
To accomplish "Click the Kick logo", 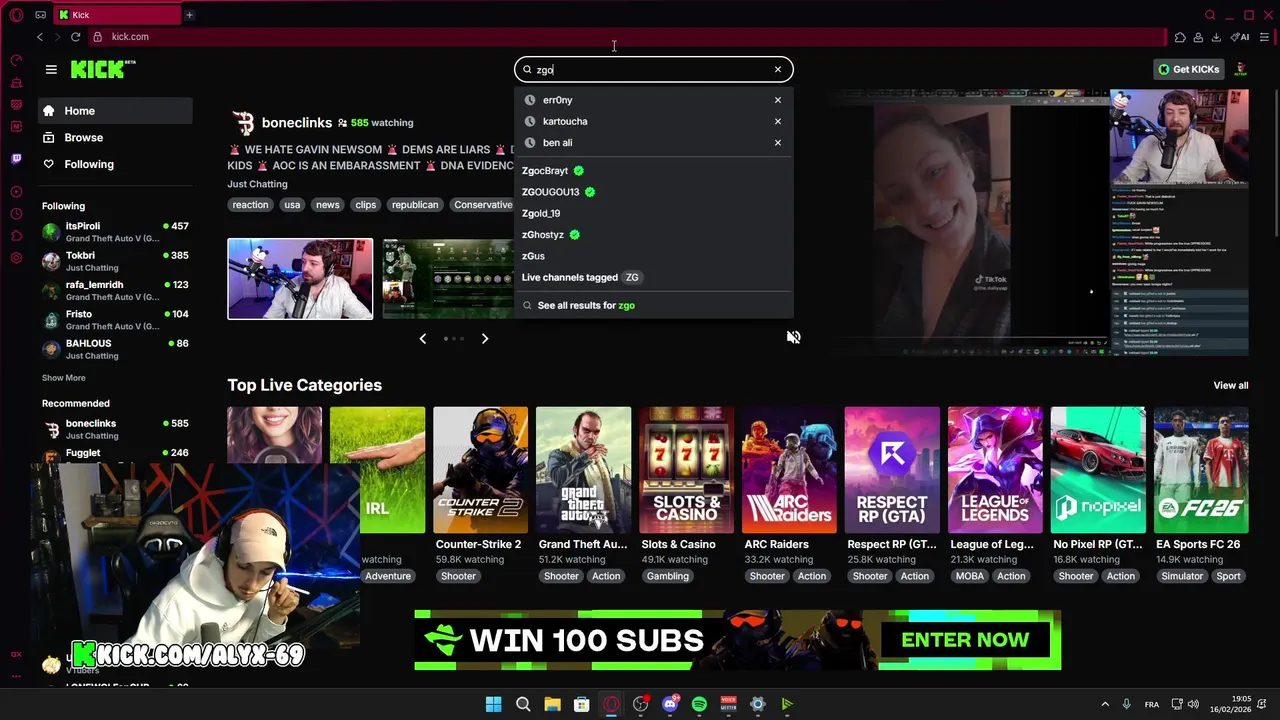I will tap(103, 69).
